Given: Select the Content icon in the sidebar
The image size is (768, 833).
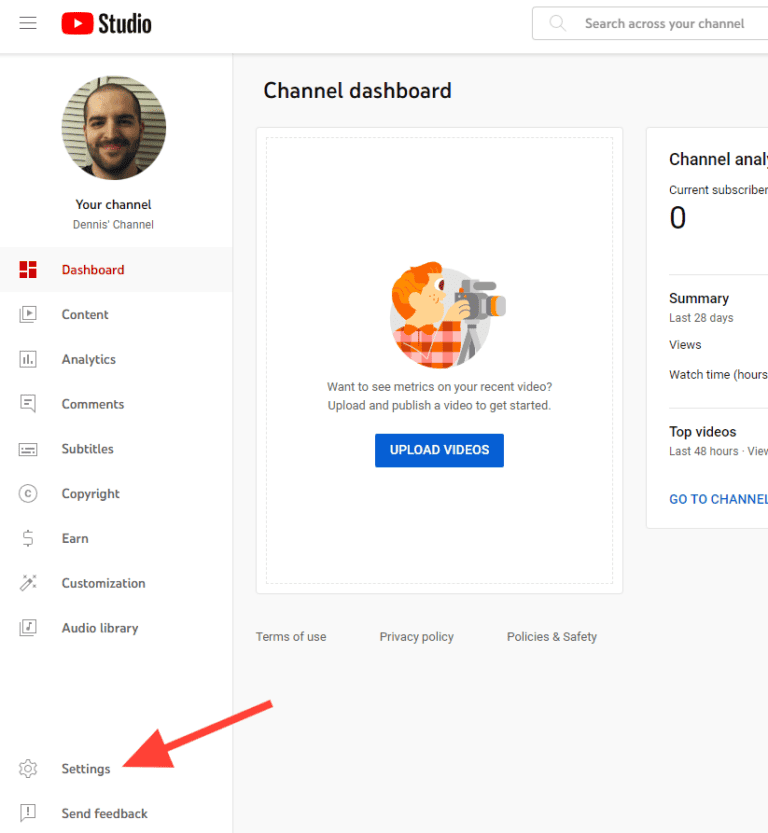Looking at the screenshot, I should 28,314.
